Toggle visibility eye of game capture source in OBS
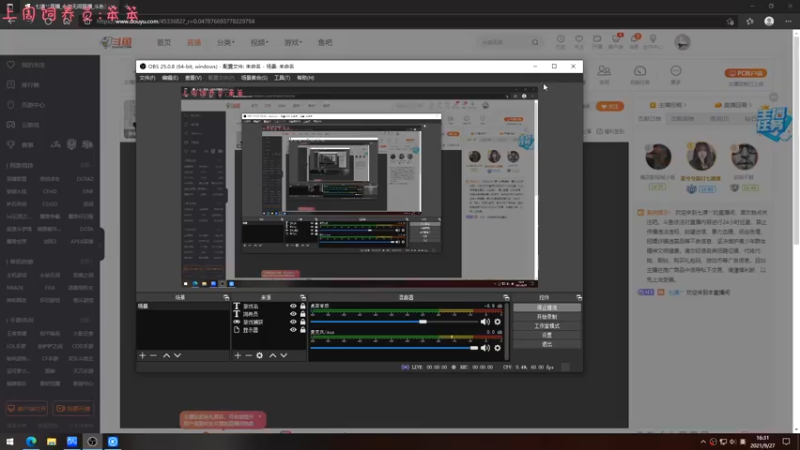Screen dimensions: 800x450 point(293,322)
